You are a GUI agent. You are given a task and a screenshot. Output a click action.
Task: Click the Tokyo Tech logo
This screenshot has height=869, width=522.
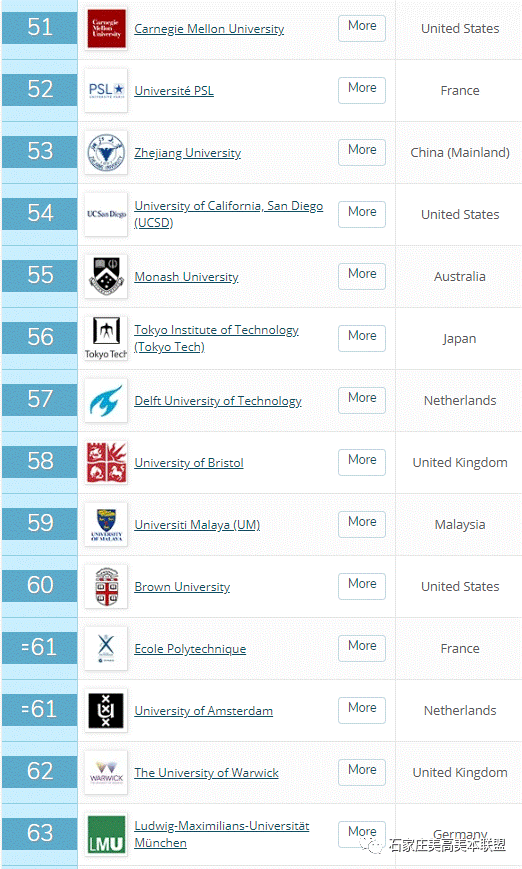pyautogui.click(x=106, y=339)
